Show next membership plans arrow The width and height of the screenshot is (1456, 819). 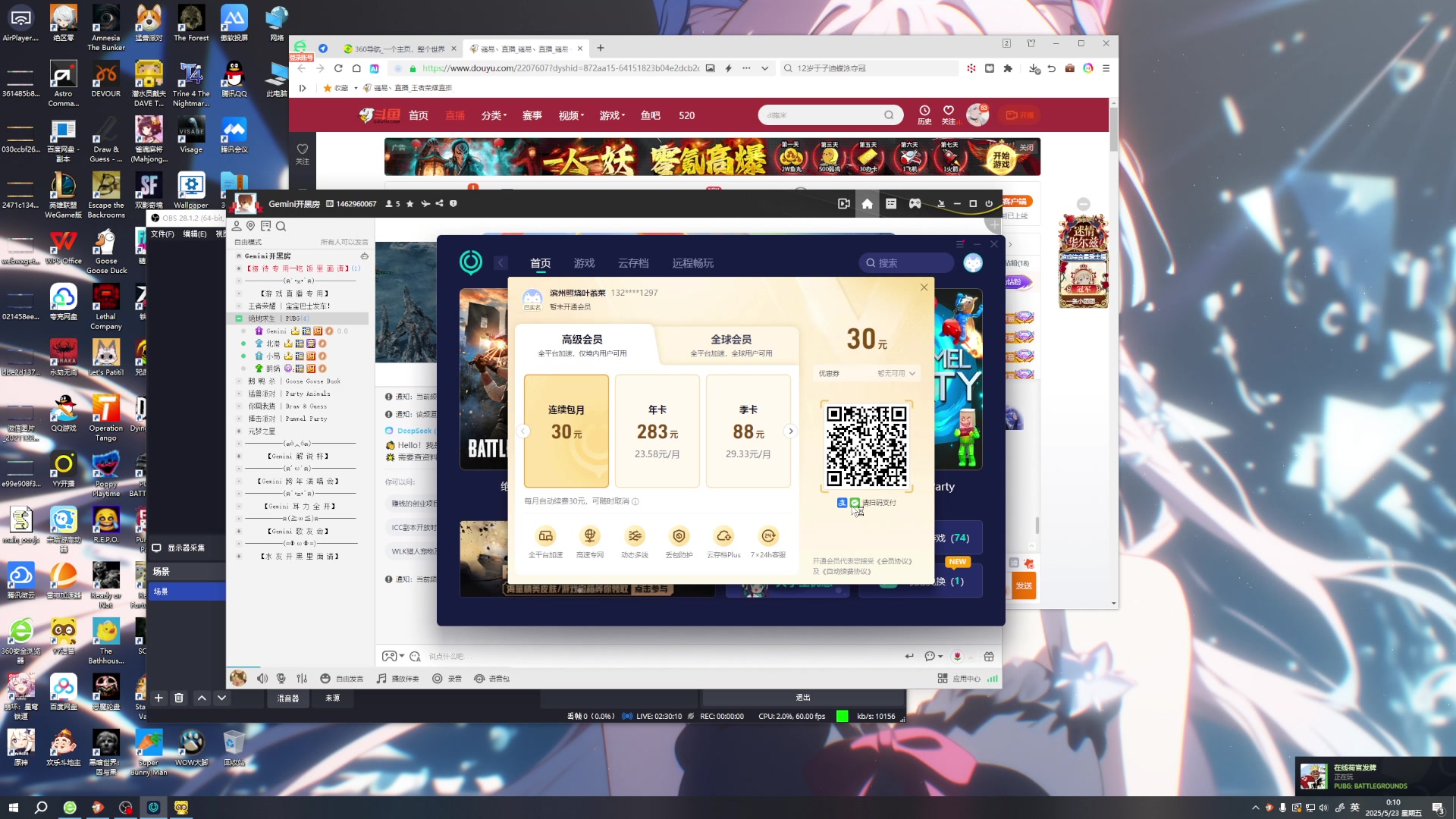click(790, 431)
